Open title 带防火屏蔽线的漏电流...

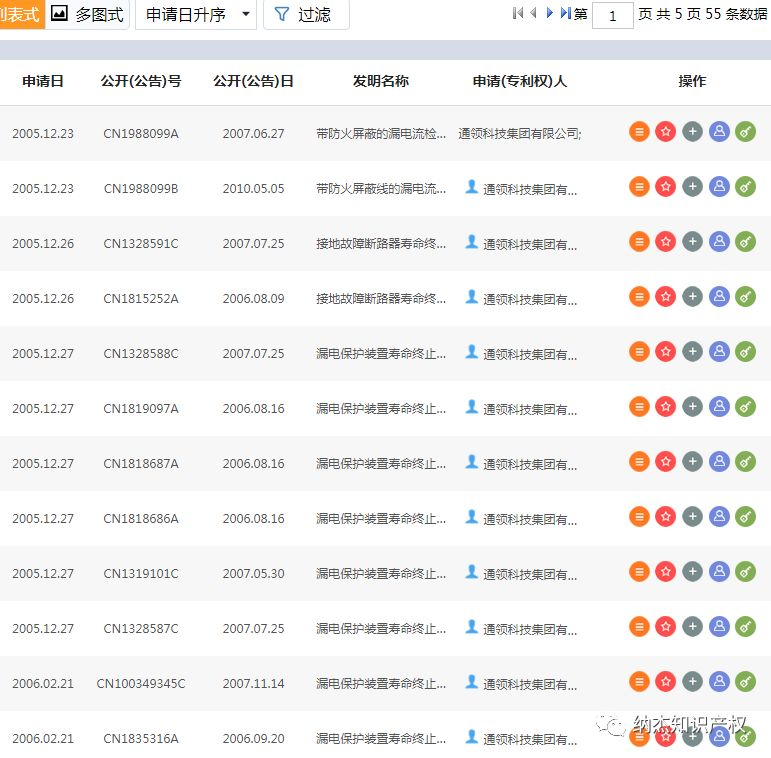(x=381, y=189)
